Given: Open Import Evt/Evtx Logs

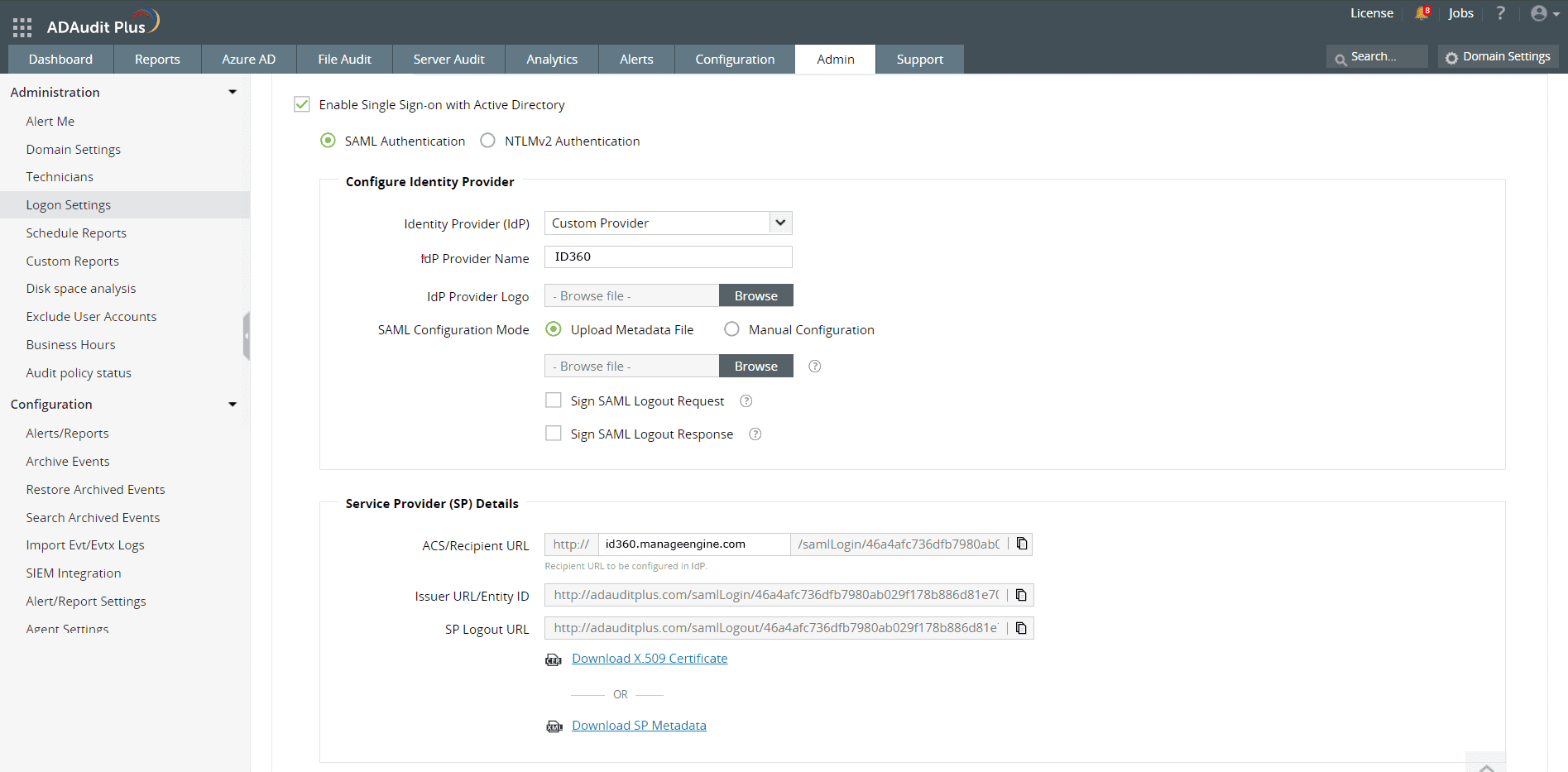Looking at the screenshot, I should pyautogui.click(x=85, y=544).
